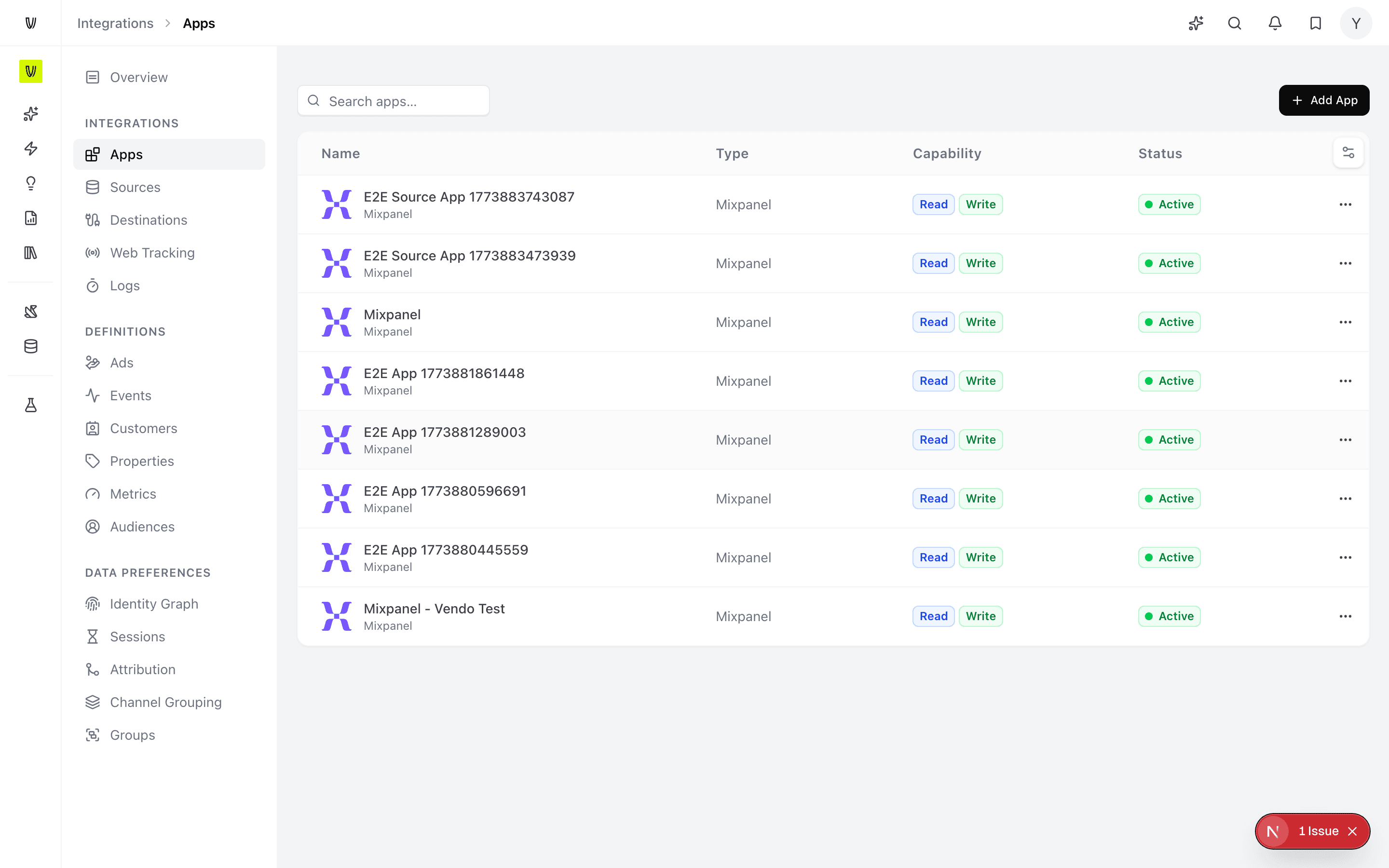The image size is (1389, 868).
Task: Open Logs in sidebar
Action: [169, 285]
